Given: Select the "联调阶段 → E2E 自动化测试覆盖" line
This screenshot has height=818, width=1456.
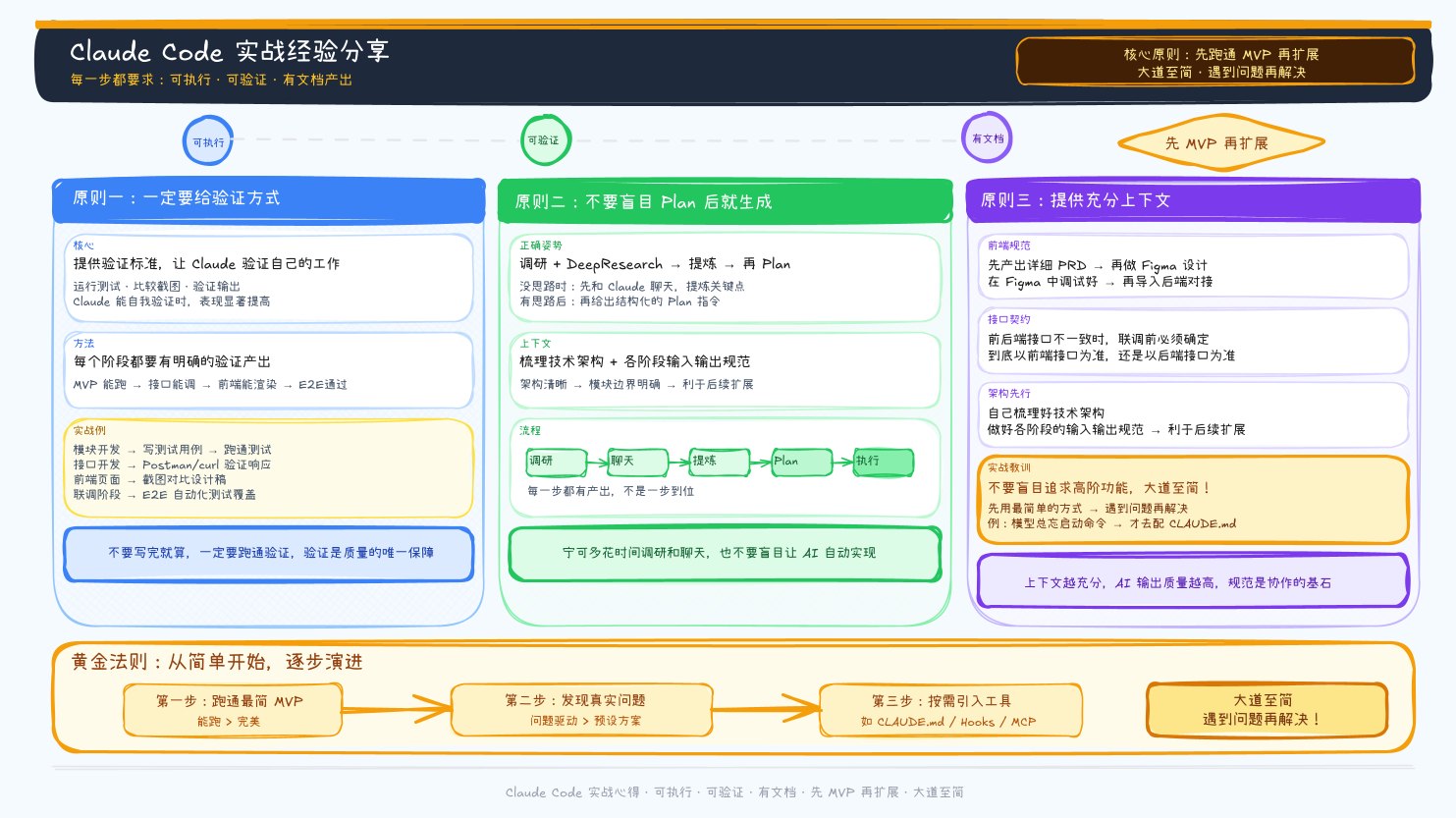Looking at the screenshot, I should click(x=164, y=495).
